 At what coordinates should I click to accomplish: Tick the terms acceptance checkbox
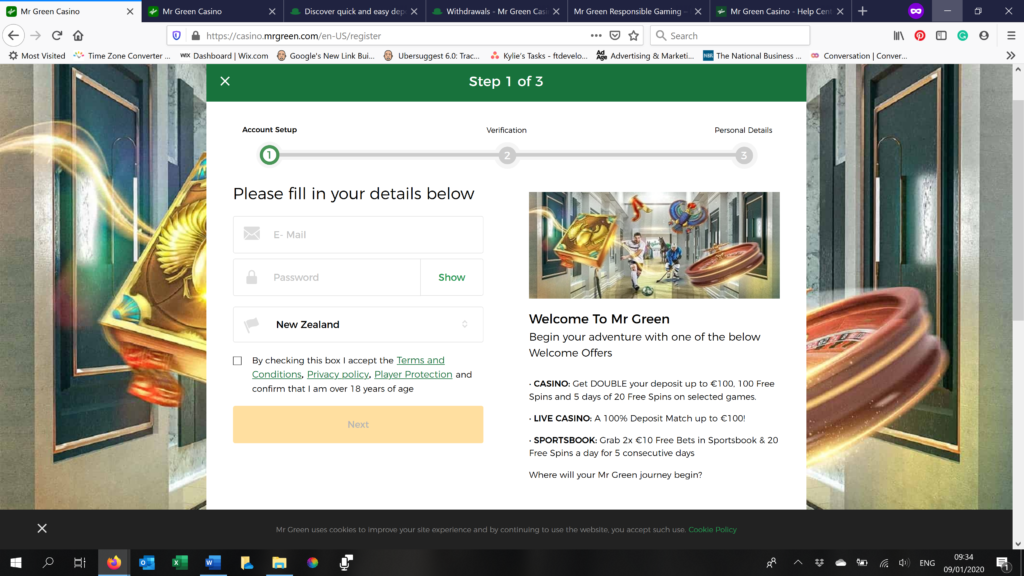tap(238, 360)
